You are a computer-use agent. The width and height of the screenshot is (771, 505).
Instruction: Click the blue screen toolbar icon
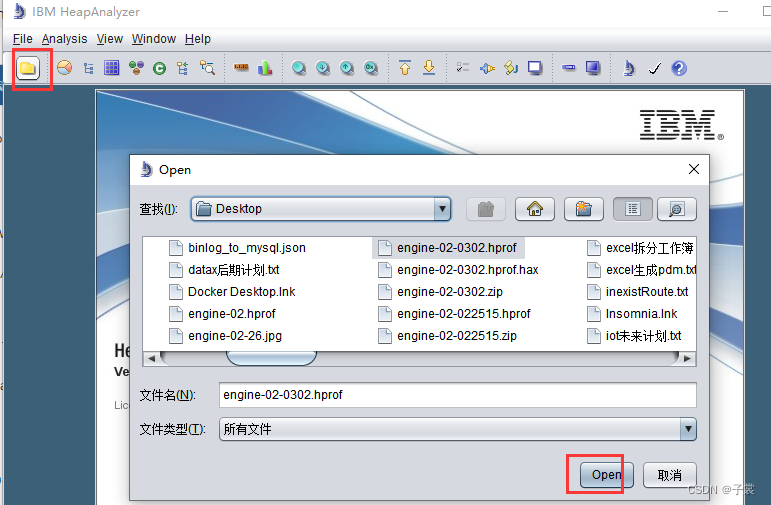[x=593, y=68]
